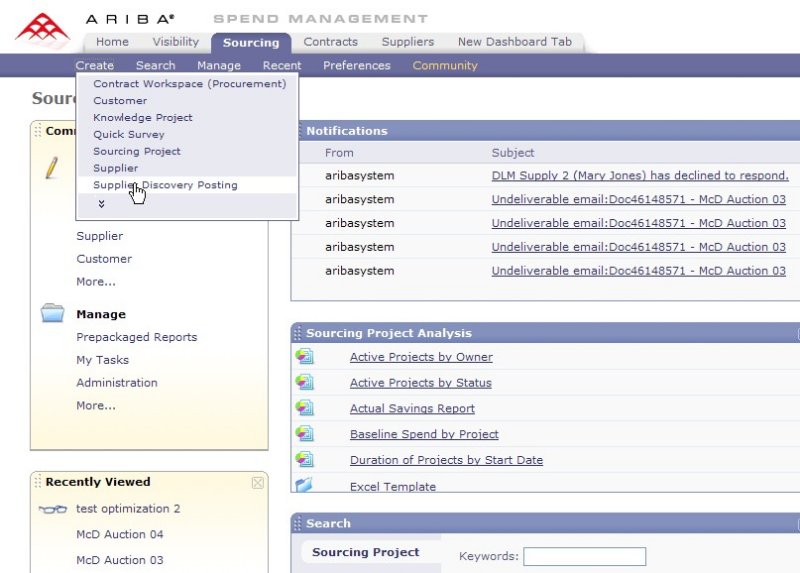
Task: Open report icon beside Duration of Projects by Start Date
Action: [x=305, y=459]
